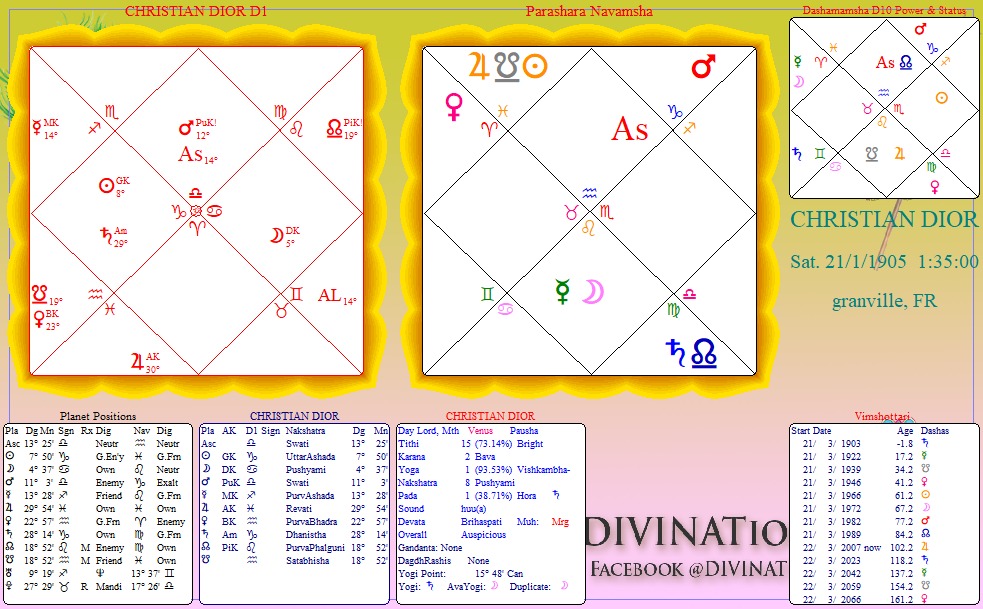Select birth date Sat. 21/1/1905 text
Viewport: 983px width, 609px height.
pos(848,262)
